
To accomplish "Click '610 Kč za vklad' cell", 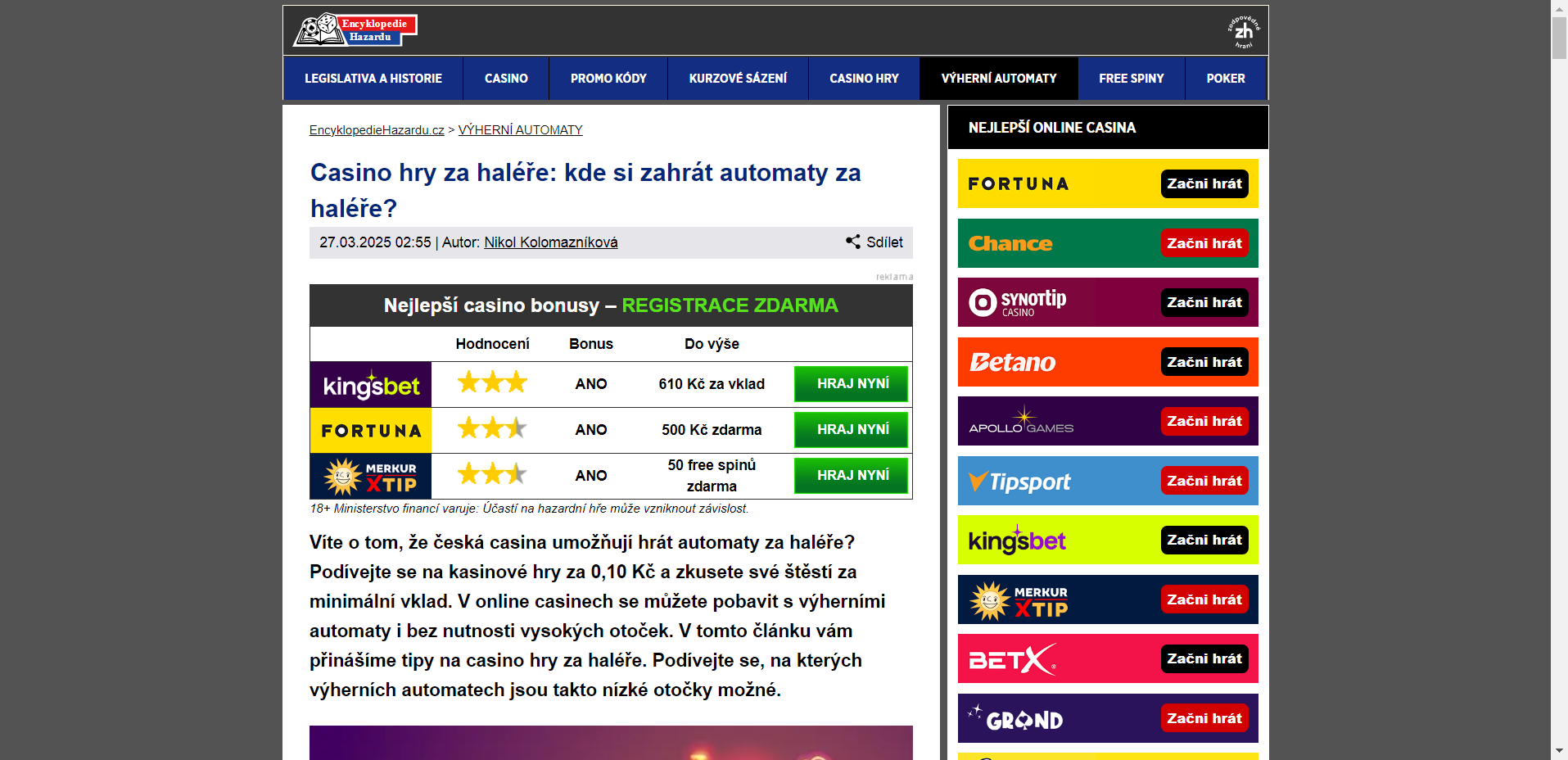I will click(x=712, y=384).
